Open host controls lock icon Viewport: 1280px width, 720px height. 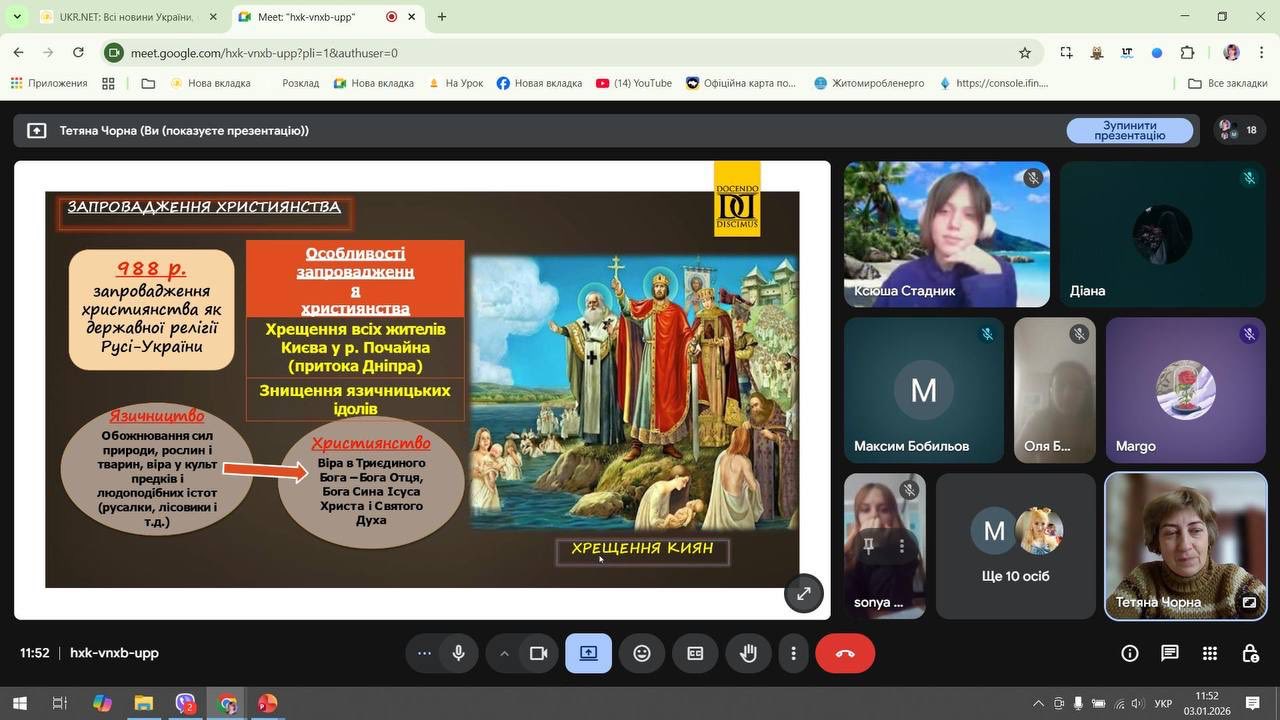1250,653
